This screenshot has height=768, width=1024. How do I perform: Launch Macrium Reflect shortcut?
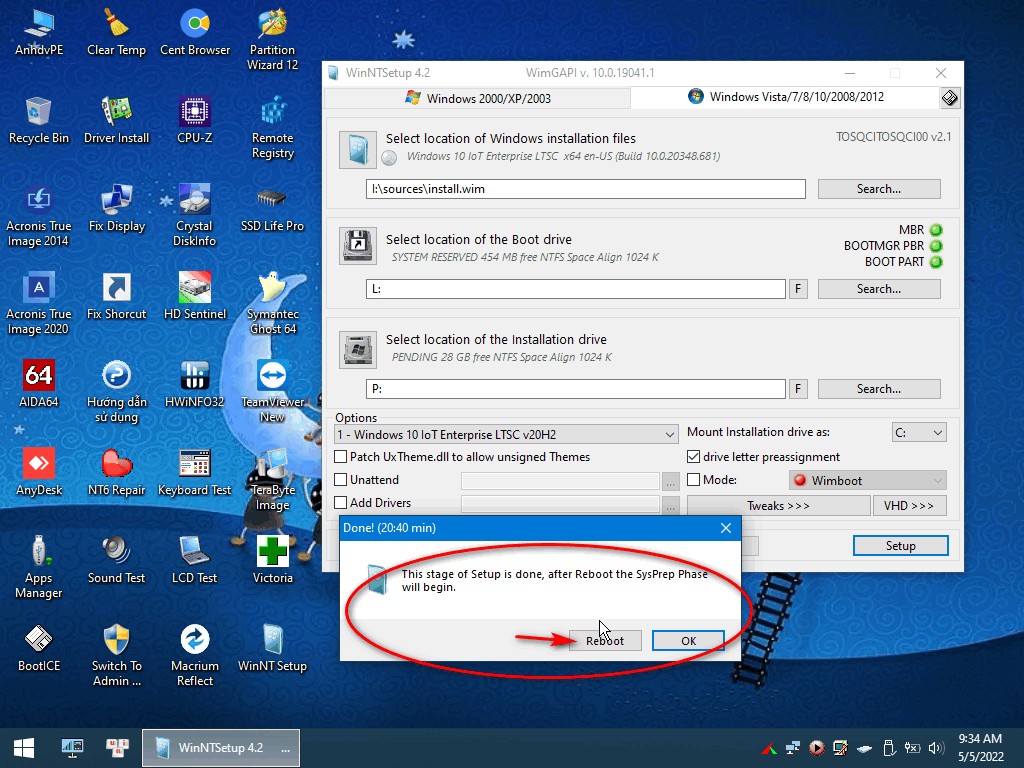coord(195,656)
